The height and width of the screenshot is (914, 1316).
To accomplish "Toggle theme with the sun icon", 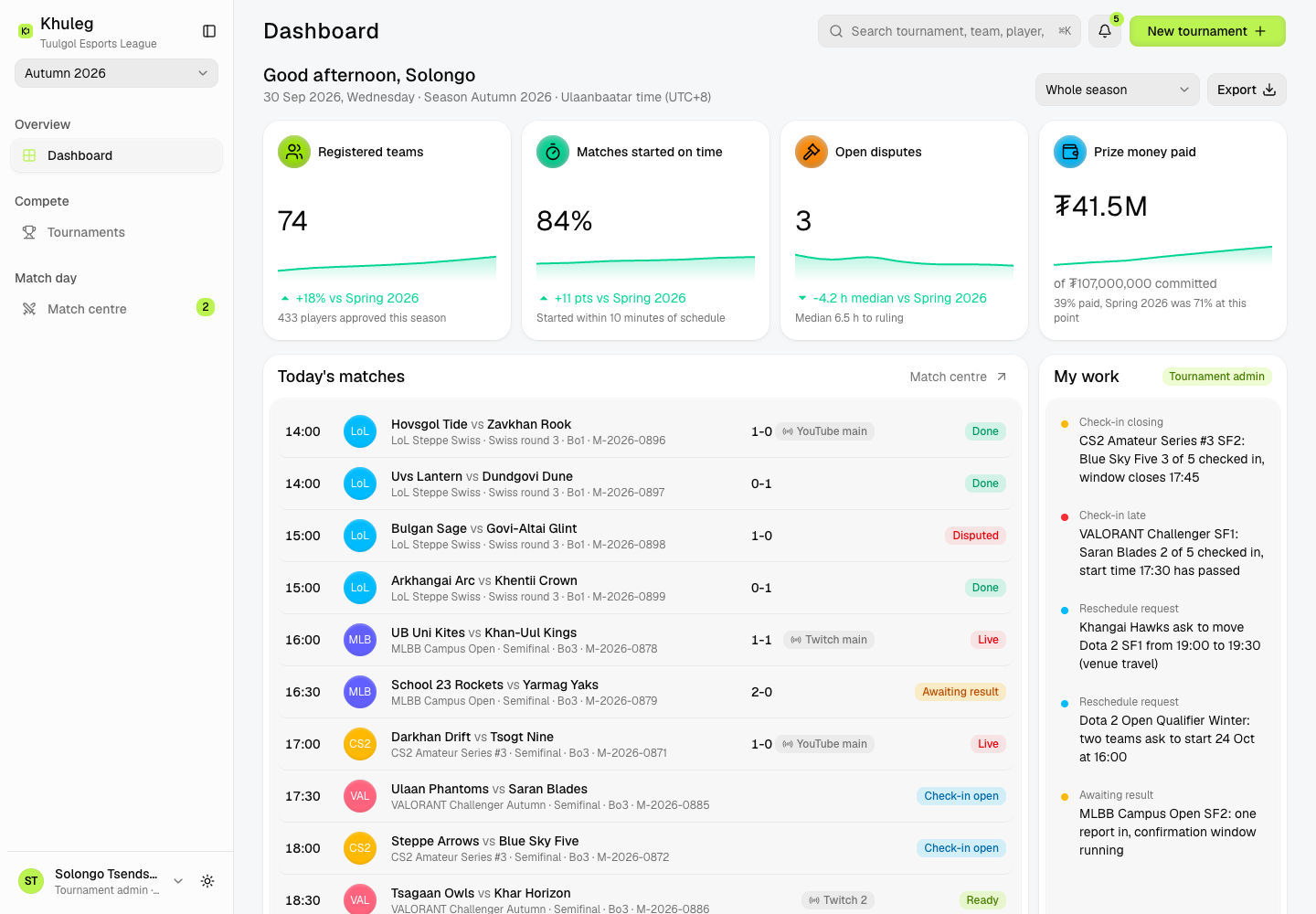I will pyautogui.click(x=207, y=881).
